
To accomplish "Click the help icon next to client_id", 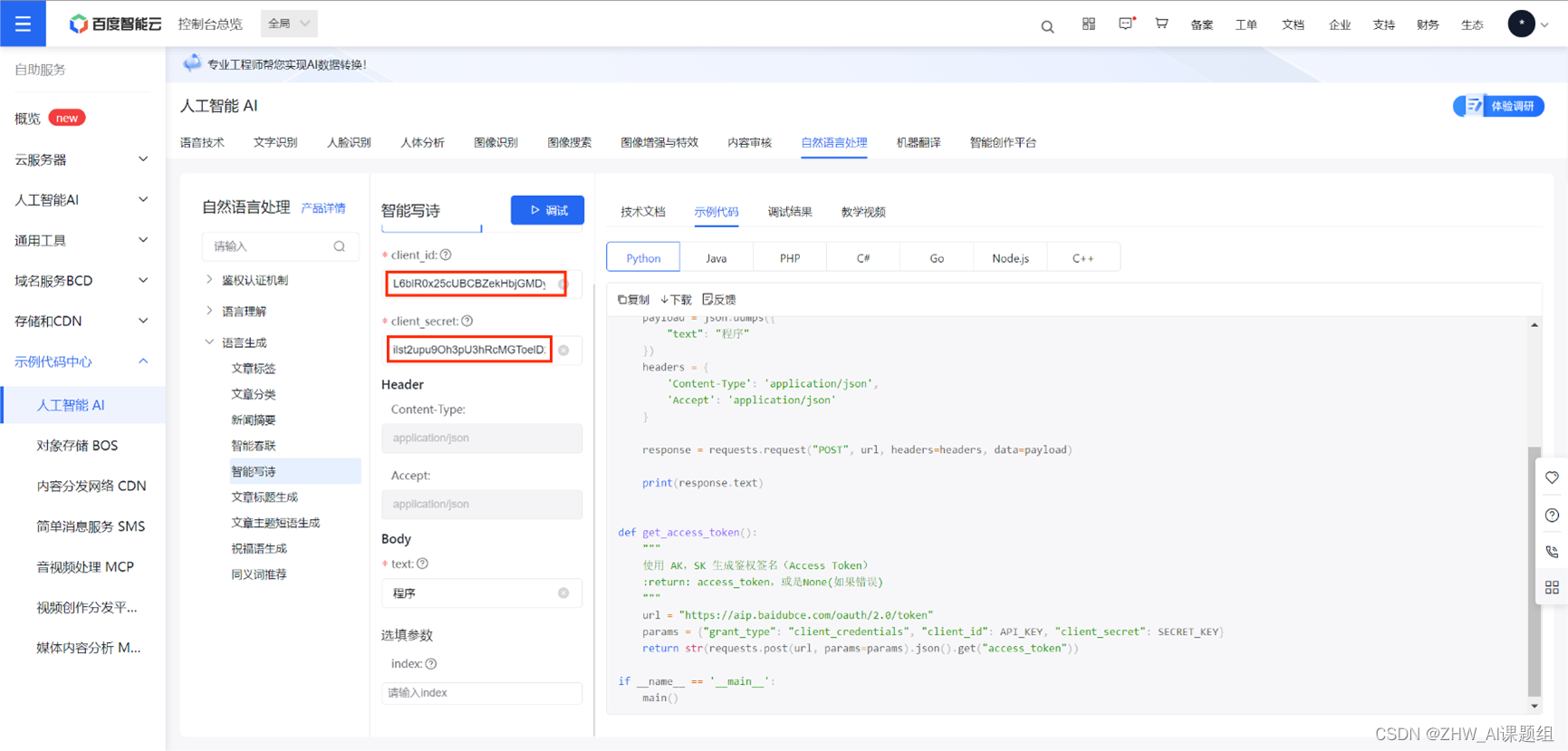I will 446,255.
